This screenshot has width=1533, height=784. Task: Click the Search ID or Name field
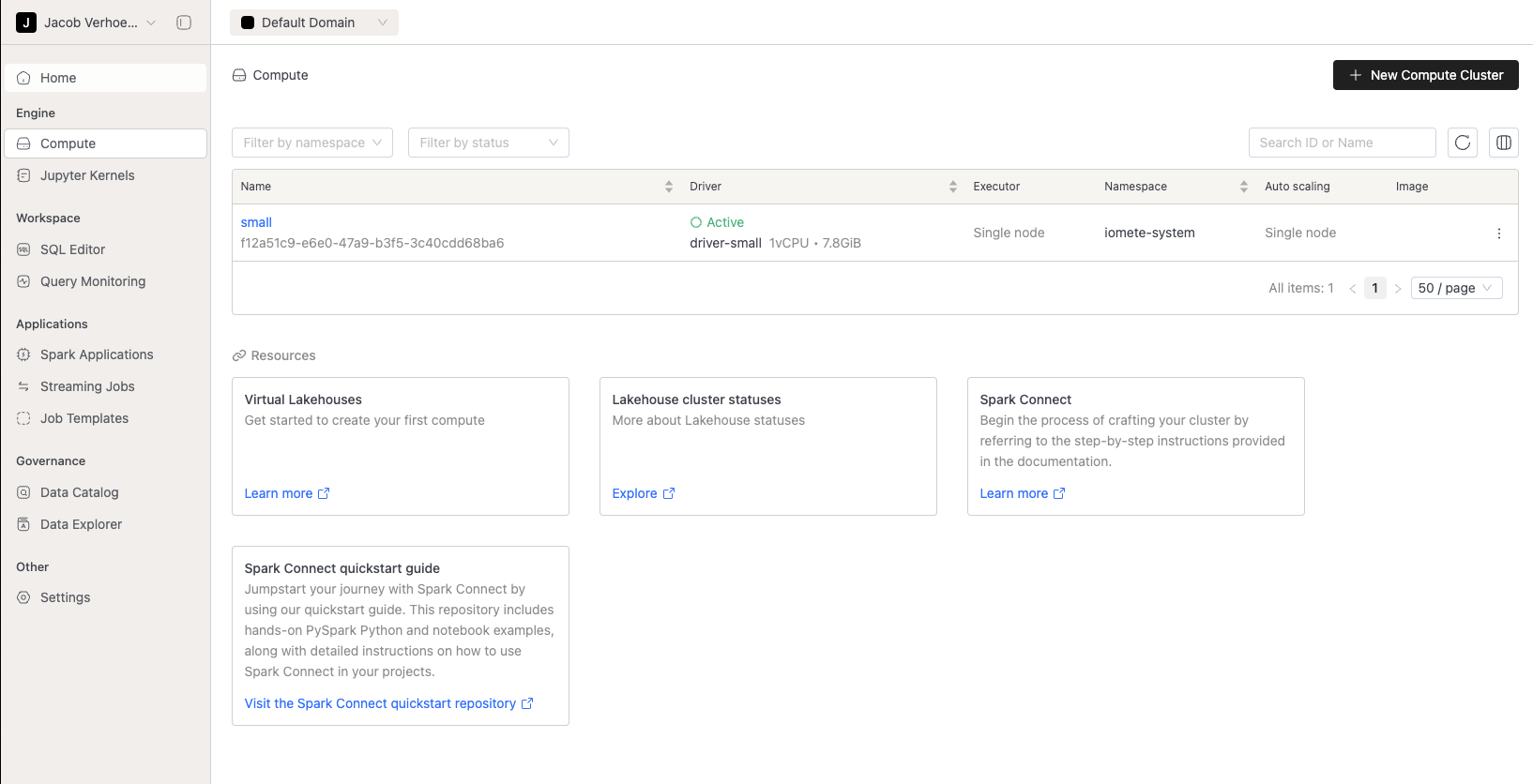pos(1342,143)
